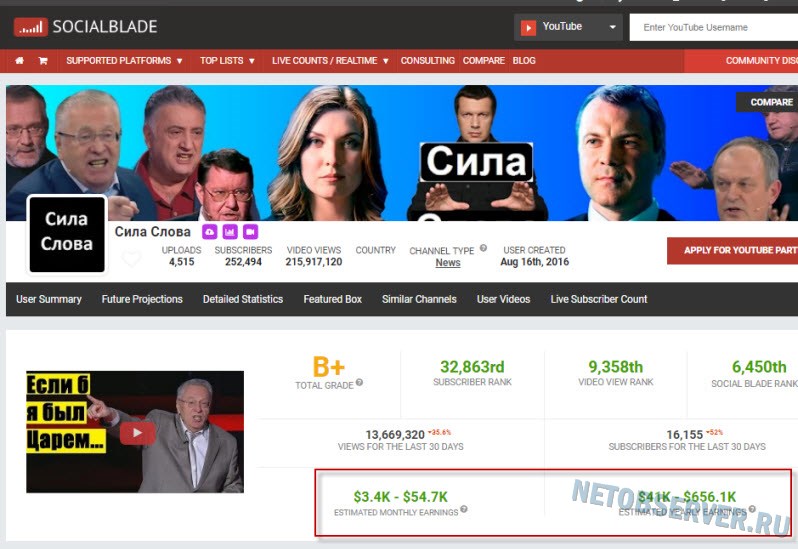Click the first purple badge beside Сила Слова
This screenshot has height=549, width=798.
210,232
